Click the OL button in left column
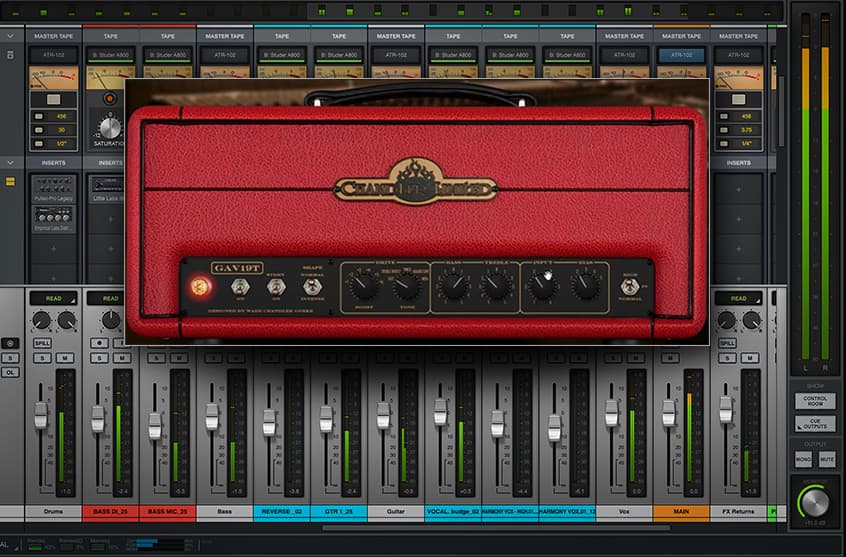 click(x=10, y=372)
